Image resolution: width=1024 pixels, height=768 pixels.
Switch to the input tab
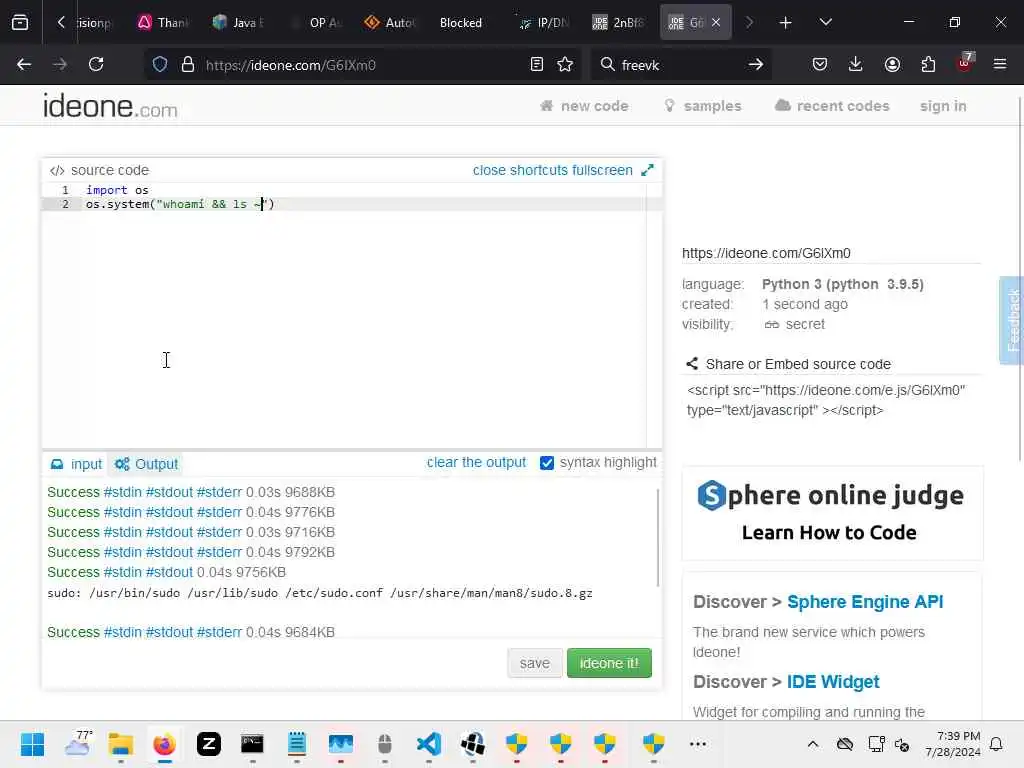(x=76, y=464)
